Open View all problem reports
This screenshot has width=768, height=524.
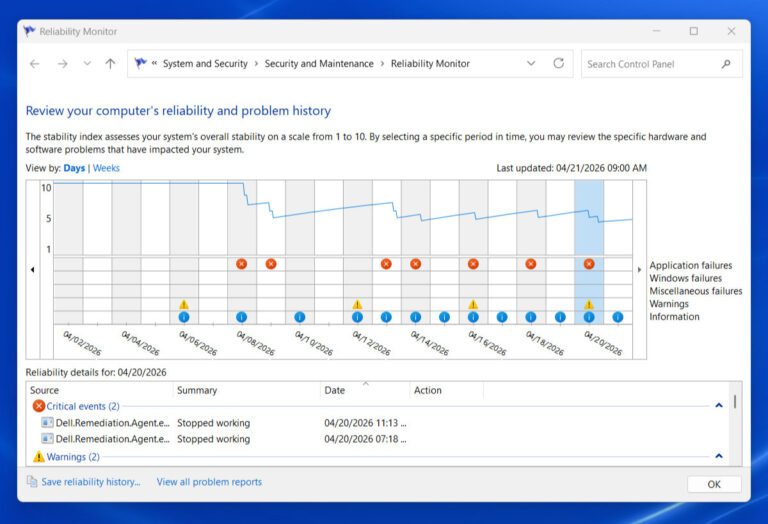pyautogui.click(x=209, y=482)
